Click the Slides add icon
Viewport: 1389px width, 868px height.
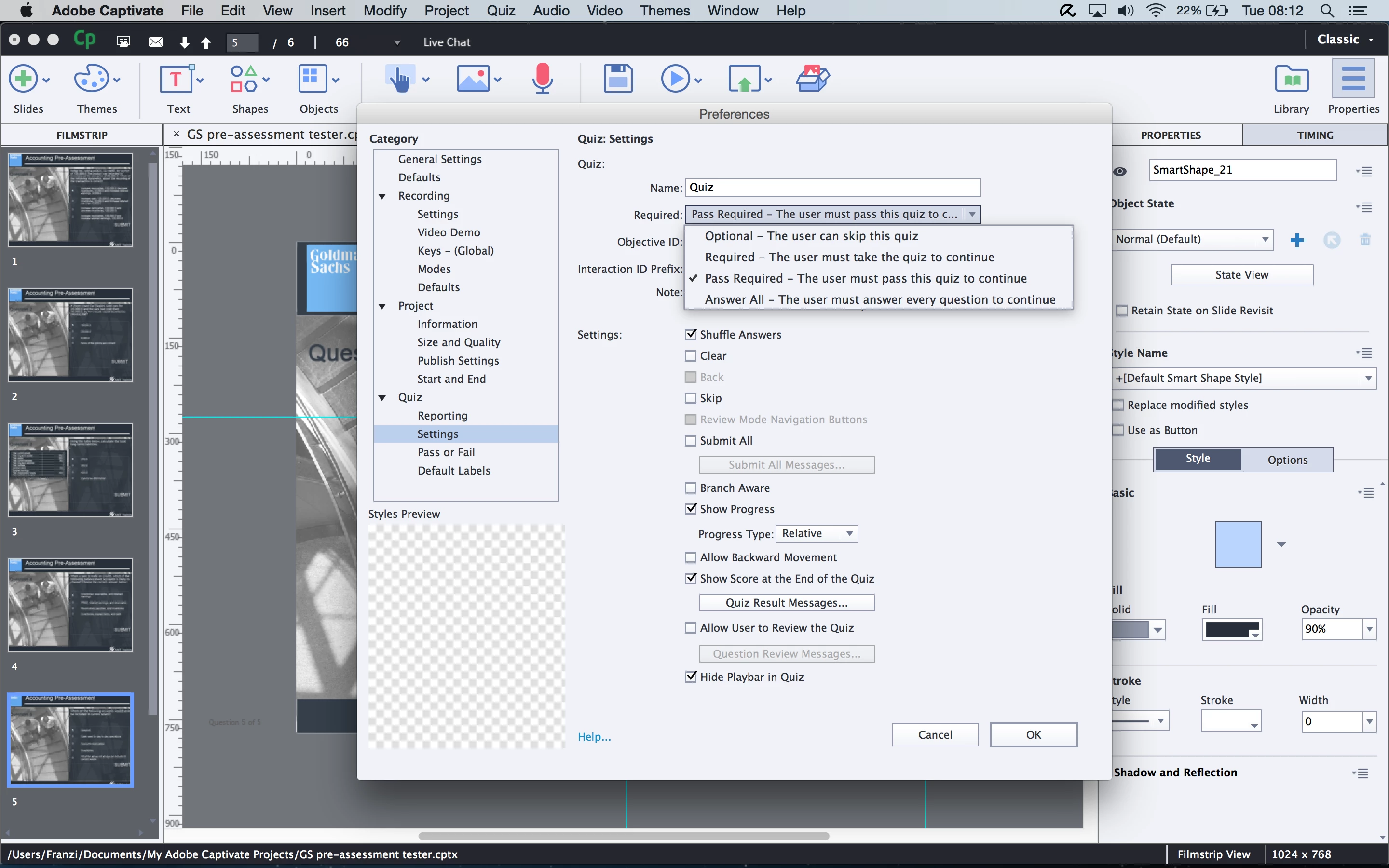click(23, 79)
